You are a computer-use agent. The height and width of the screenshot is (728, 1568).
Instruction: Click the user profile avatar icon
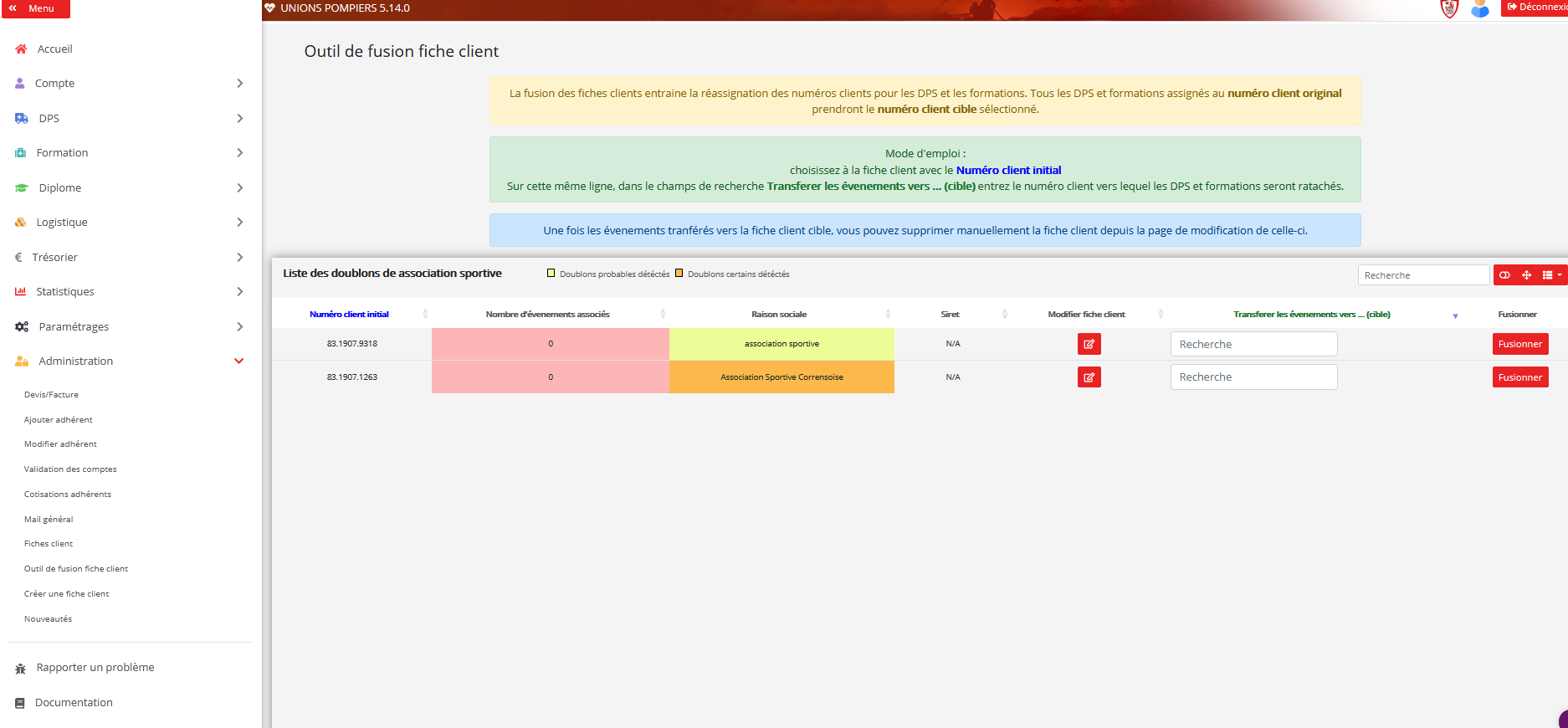click(x=1479, y=9)
